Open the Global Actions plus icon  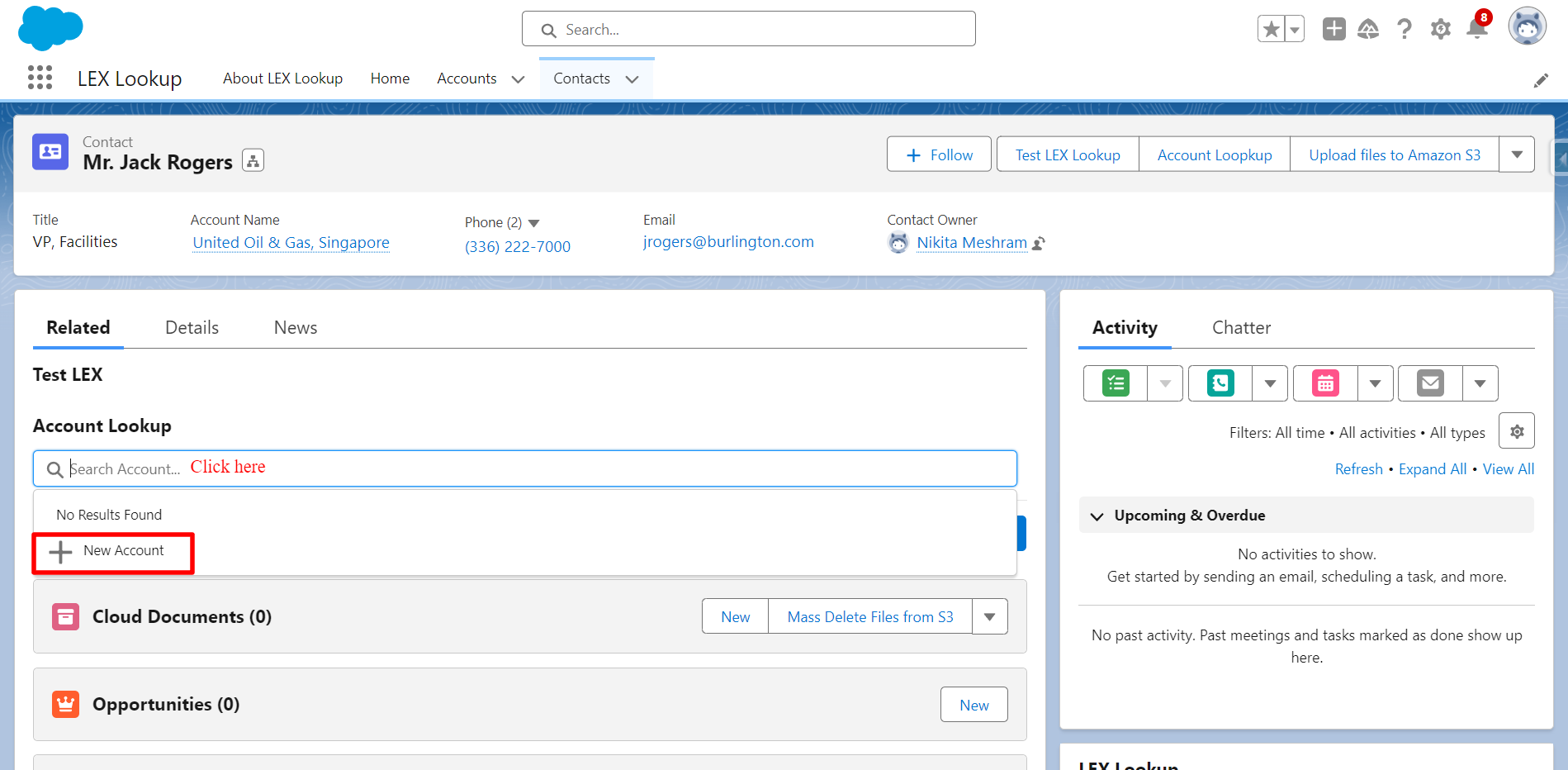coord(1334,29)
